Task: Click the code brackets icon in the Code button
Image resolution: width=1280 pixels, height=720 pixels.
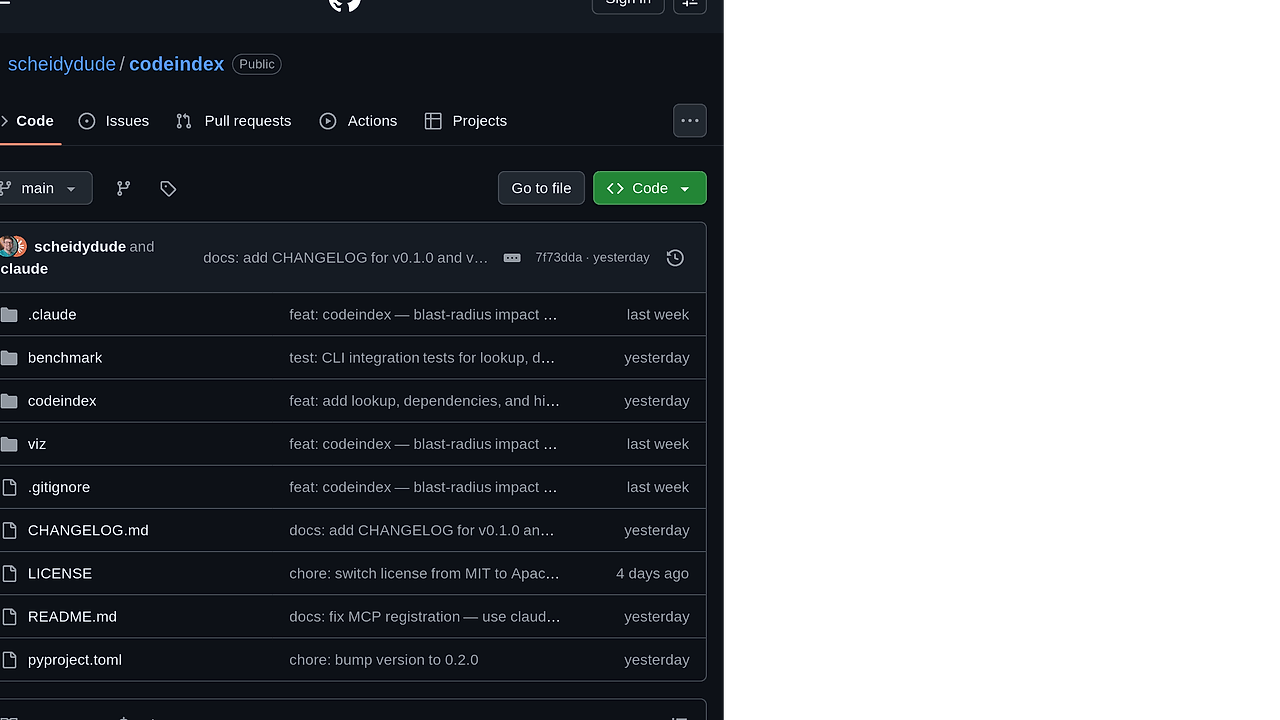Action: click(x=615, y=188)
